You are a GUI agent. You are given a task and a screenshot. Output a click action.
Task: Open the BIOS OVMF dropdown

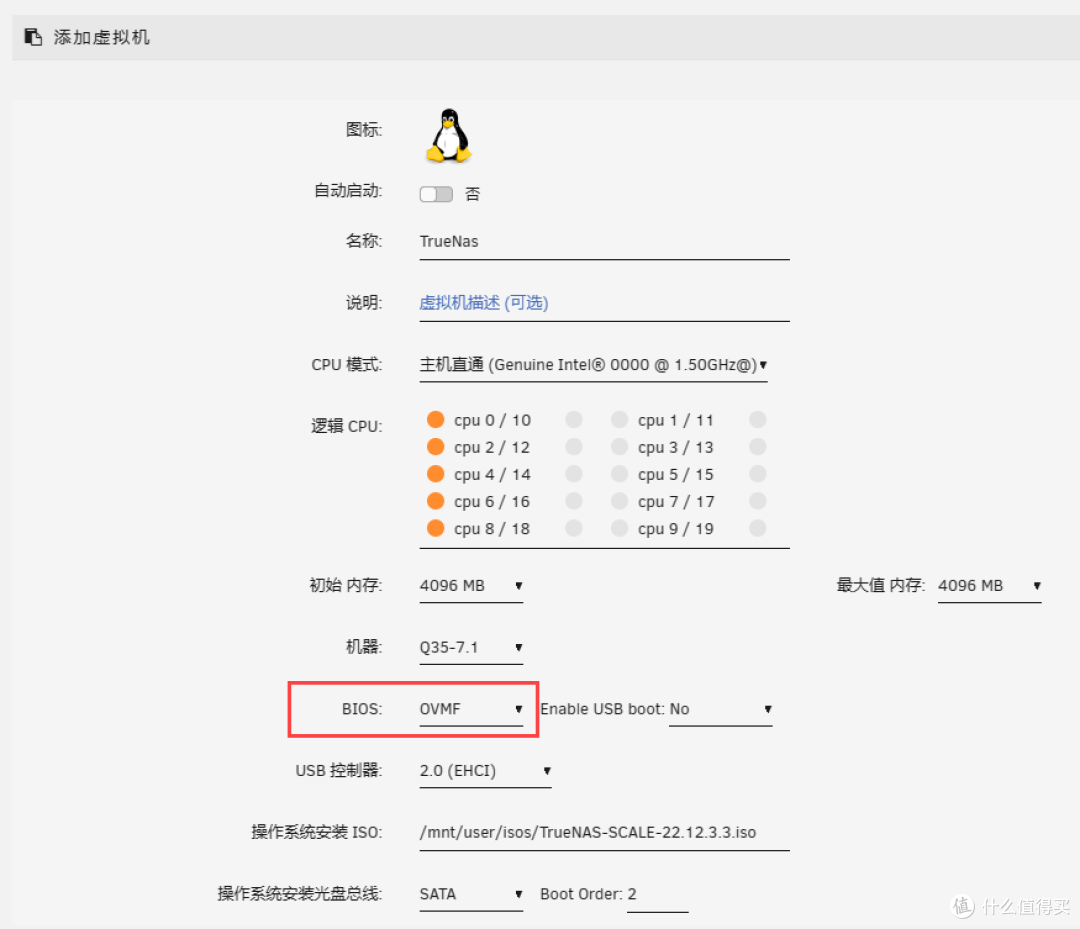pyautogui.click(x=471, y=709)
